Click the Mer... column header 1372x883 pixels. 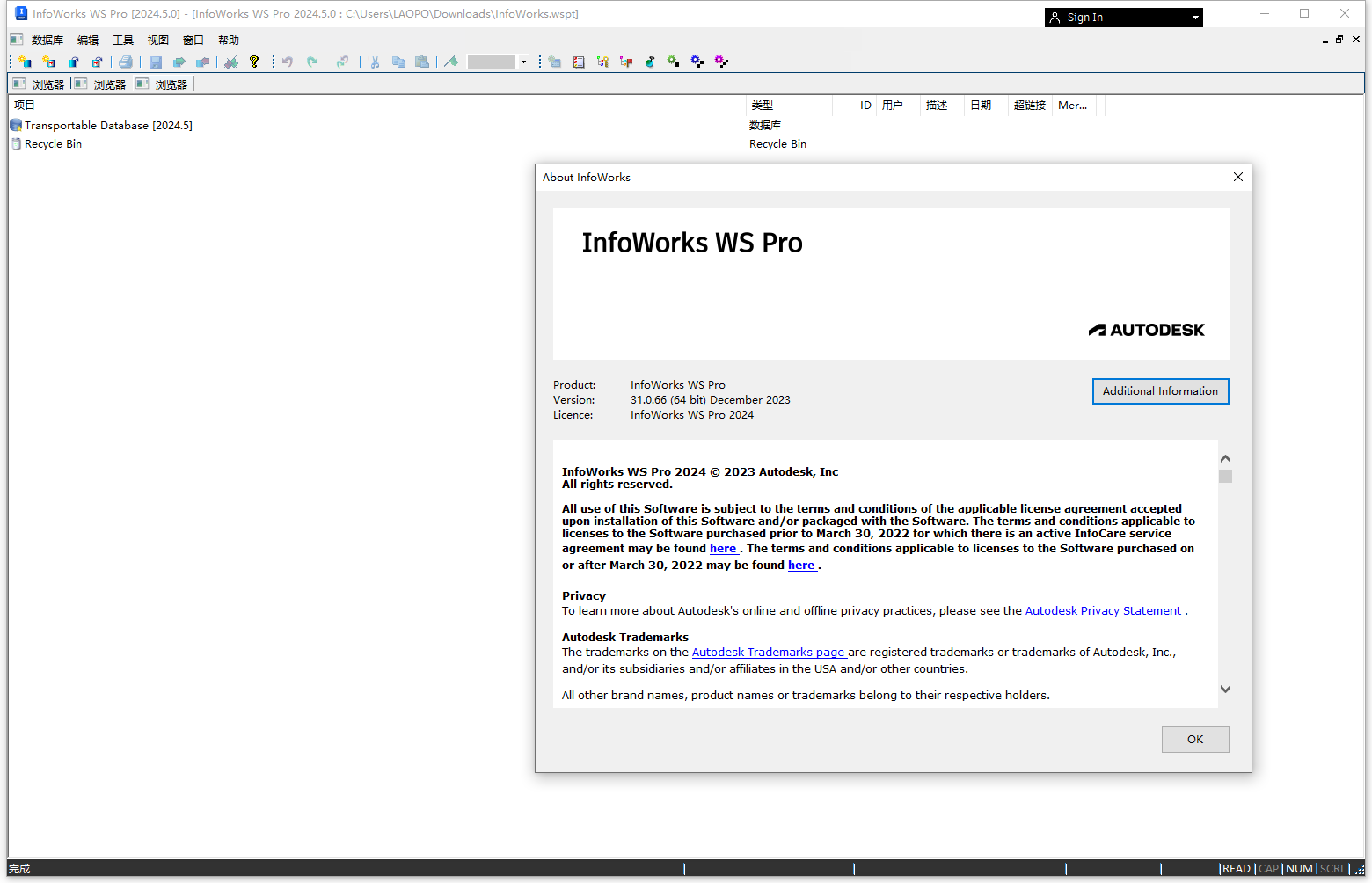click(1074, 106)
